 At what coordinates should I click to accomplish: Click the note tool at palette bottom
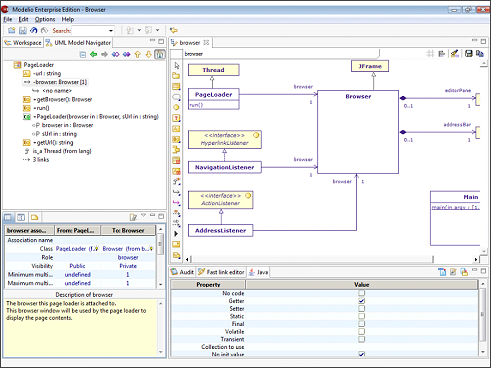[x=176, y=255]
